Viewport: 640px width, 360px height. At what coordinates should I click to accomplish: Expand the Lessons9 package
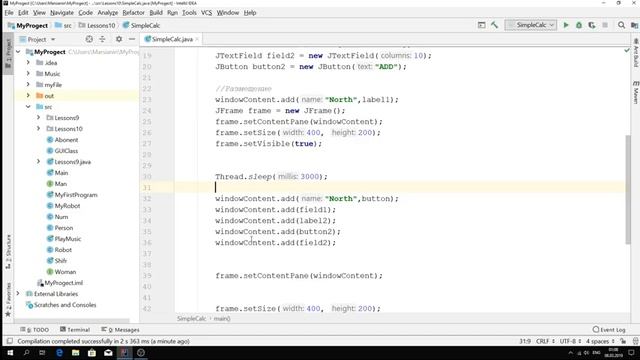(38, 118)
